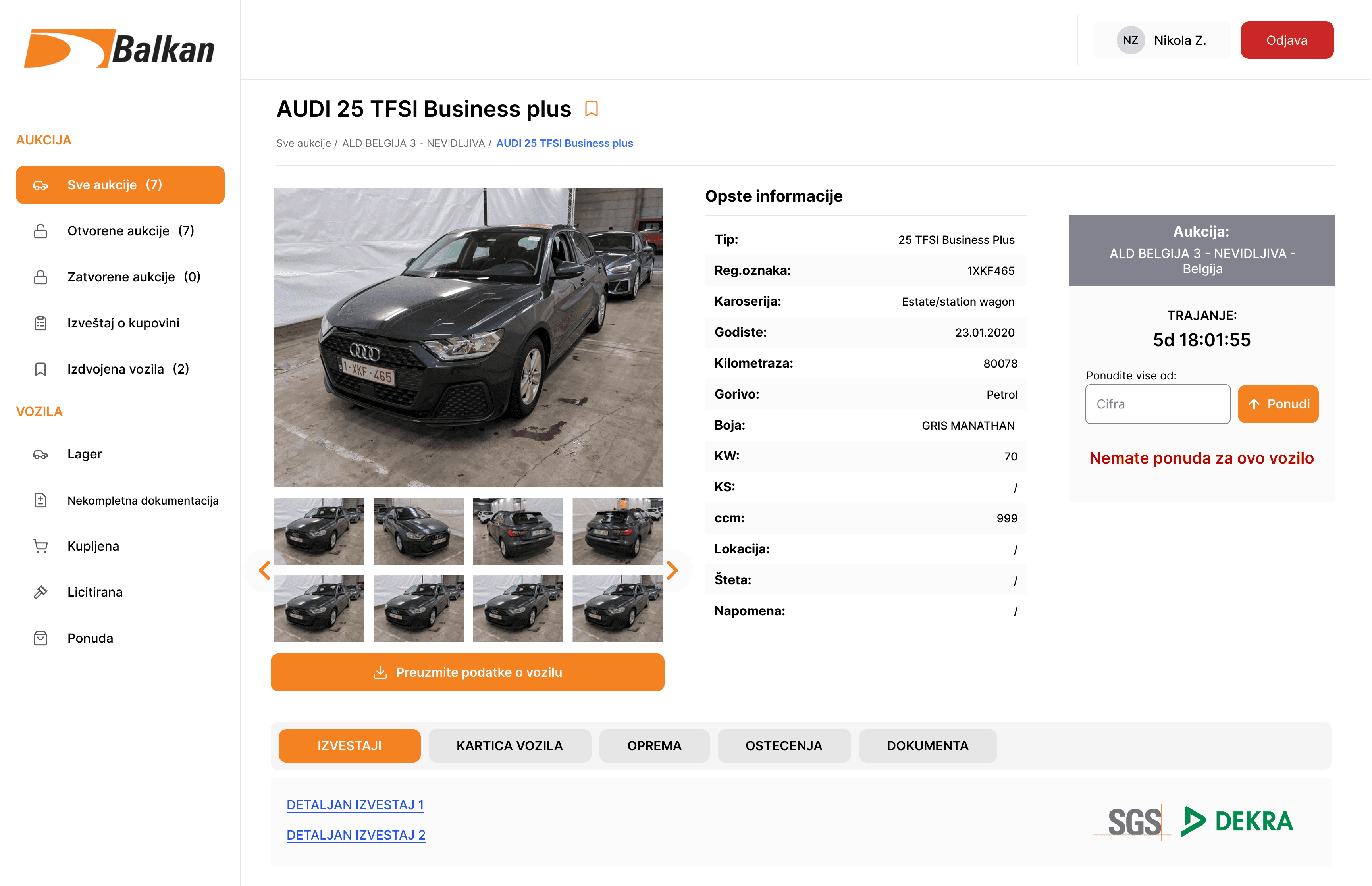This screenshot has width=1372, height=886.
Task: Click the NZ user avatar
Action: [1130, 40]
